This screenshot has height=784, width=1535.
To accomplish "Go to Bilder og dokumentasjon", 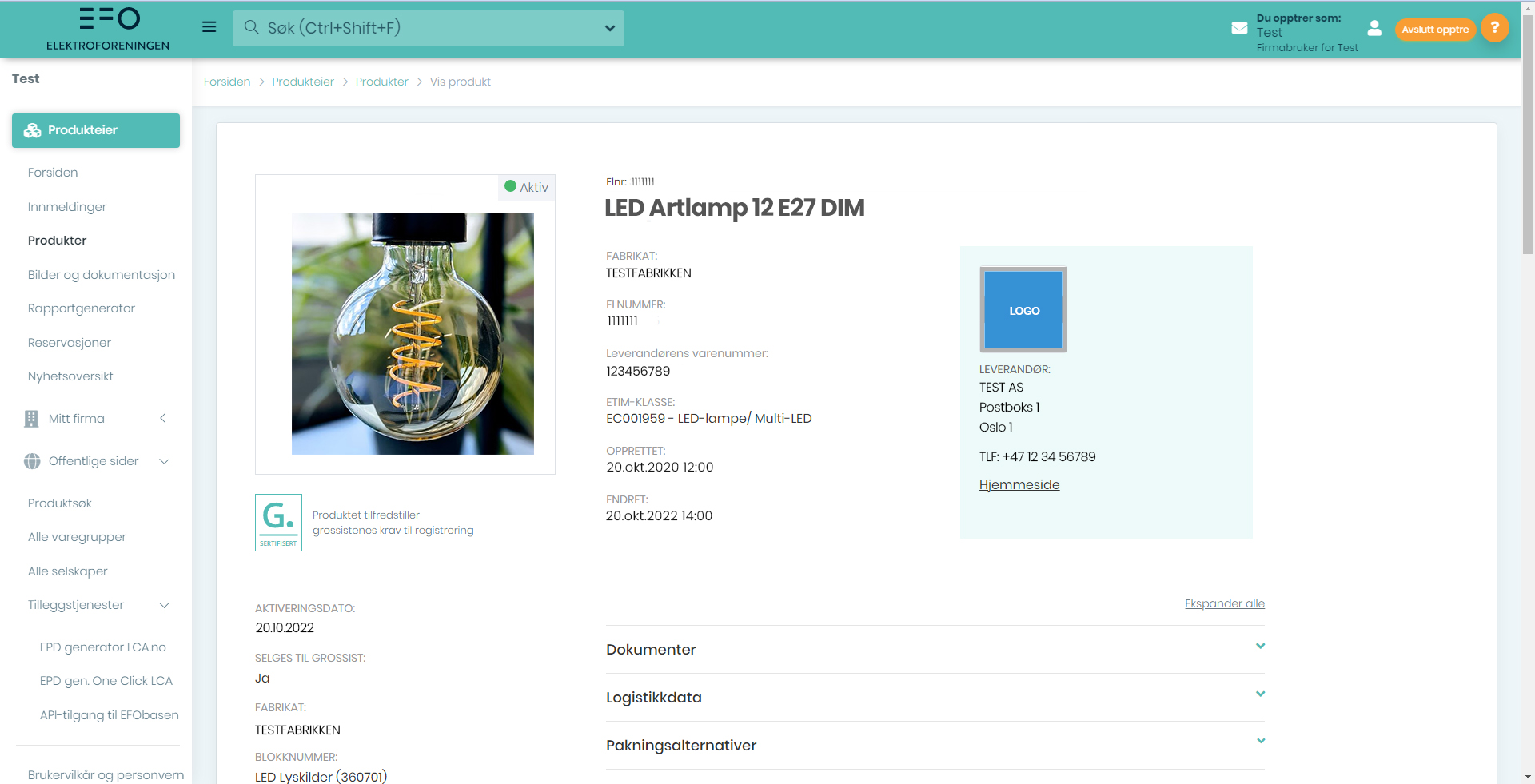I will (102, 275).
